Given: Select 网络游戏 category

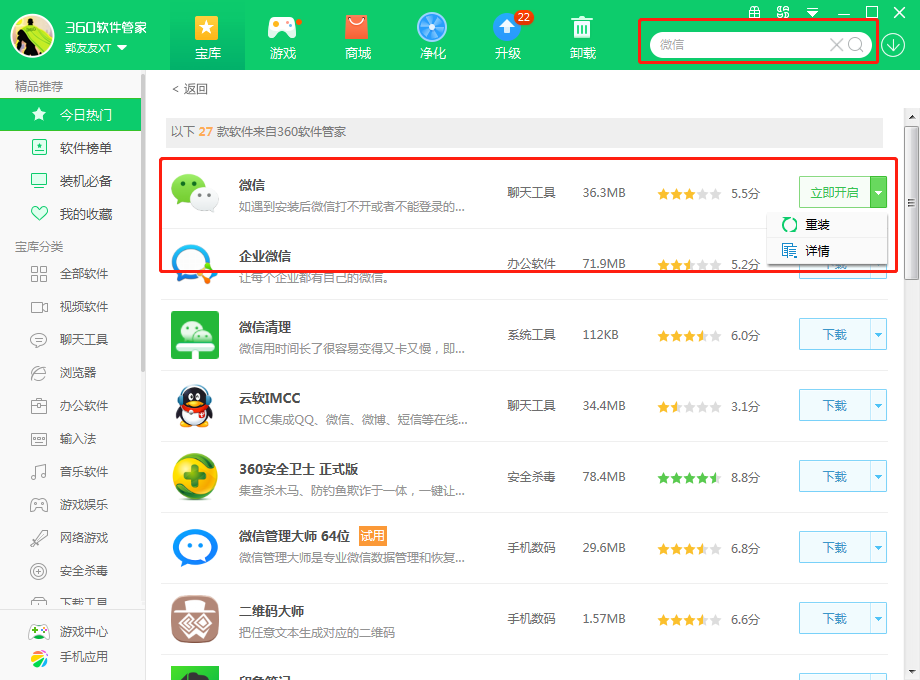Looking at the screenshot, I should tap(70, 537).
